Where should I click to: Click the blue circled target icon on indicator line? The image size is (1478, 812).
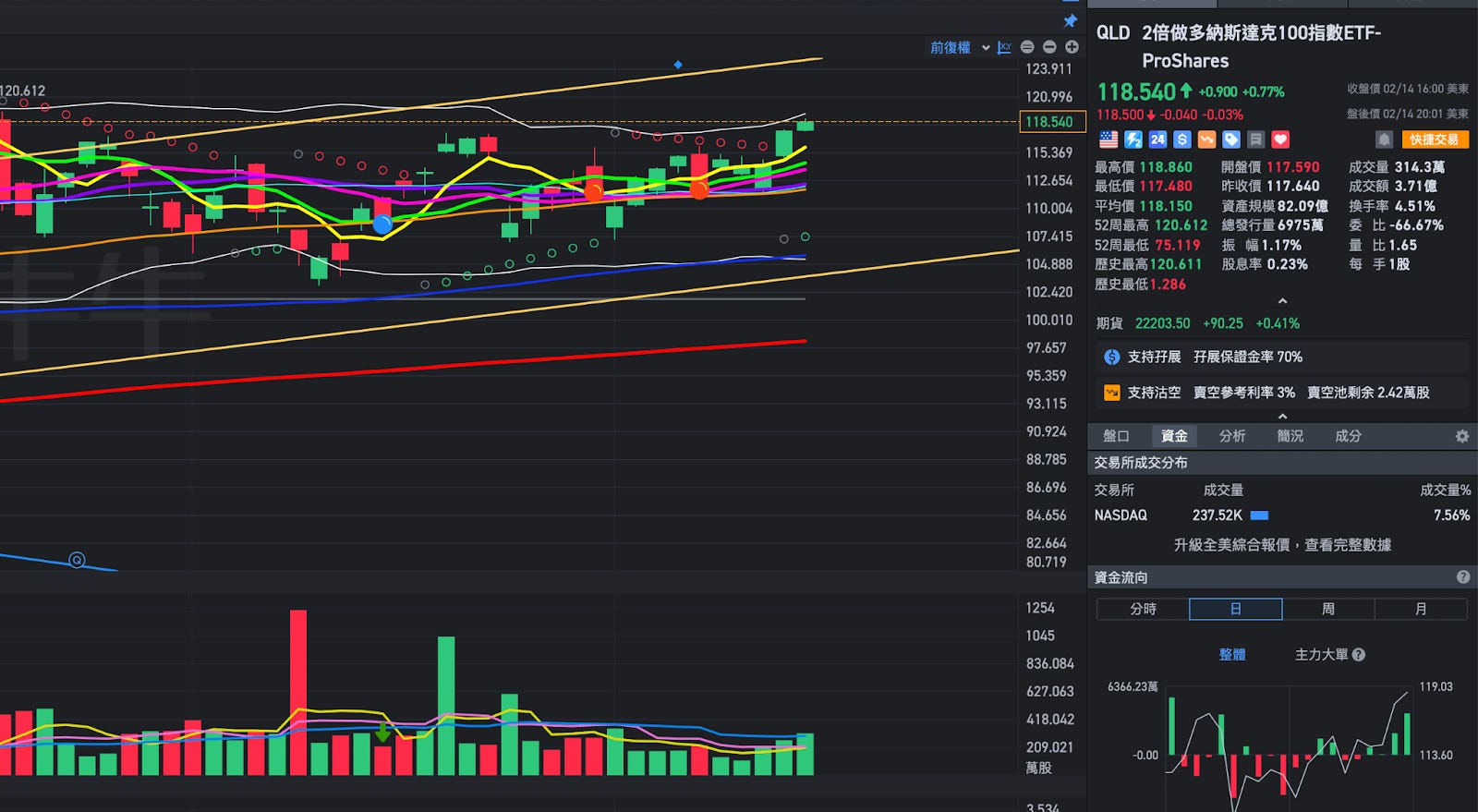point(78,560)
